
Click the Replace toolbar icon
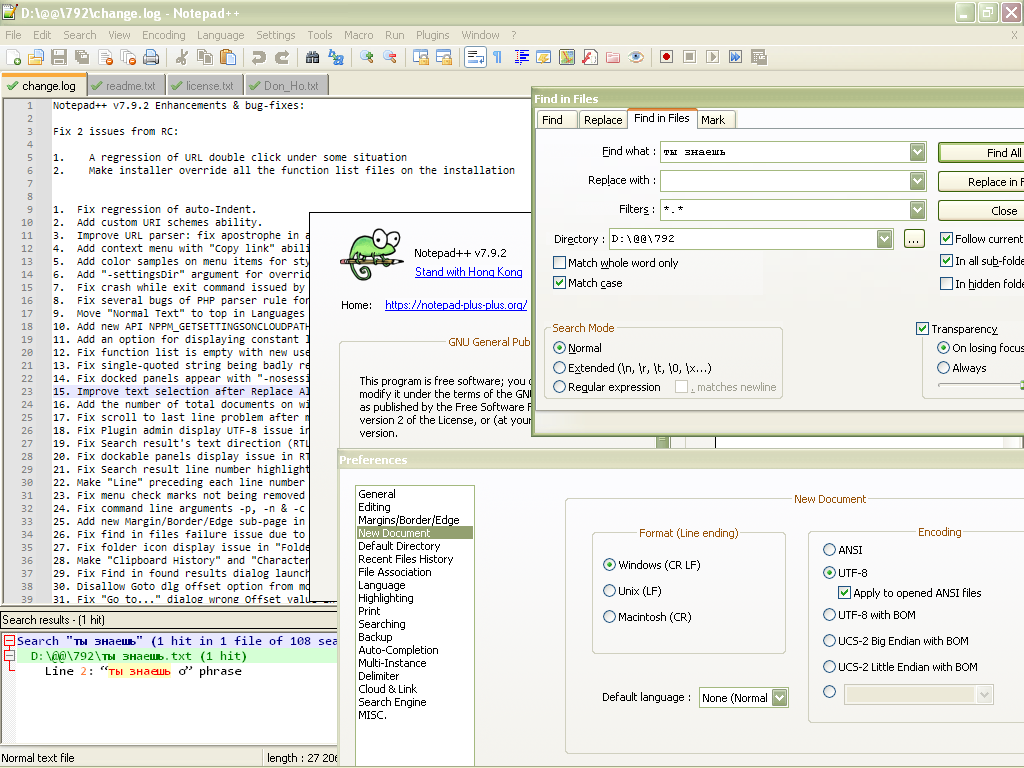tap(336, 57)
